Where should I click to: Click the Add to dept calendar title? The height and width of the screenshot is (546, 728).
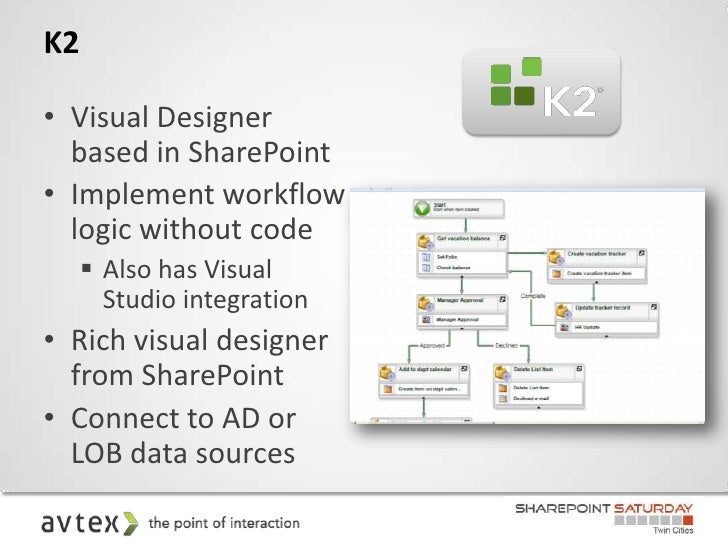pyautogui.click(x=425, y=369)
